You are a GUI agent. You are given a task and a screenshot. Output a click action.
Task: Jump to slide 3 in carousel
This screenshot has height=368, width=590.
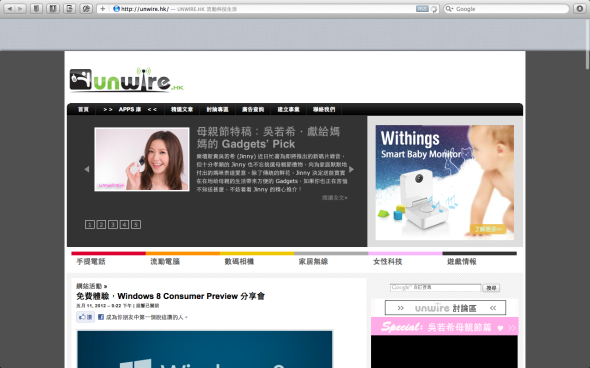[x=113, y=225]
